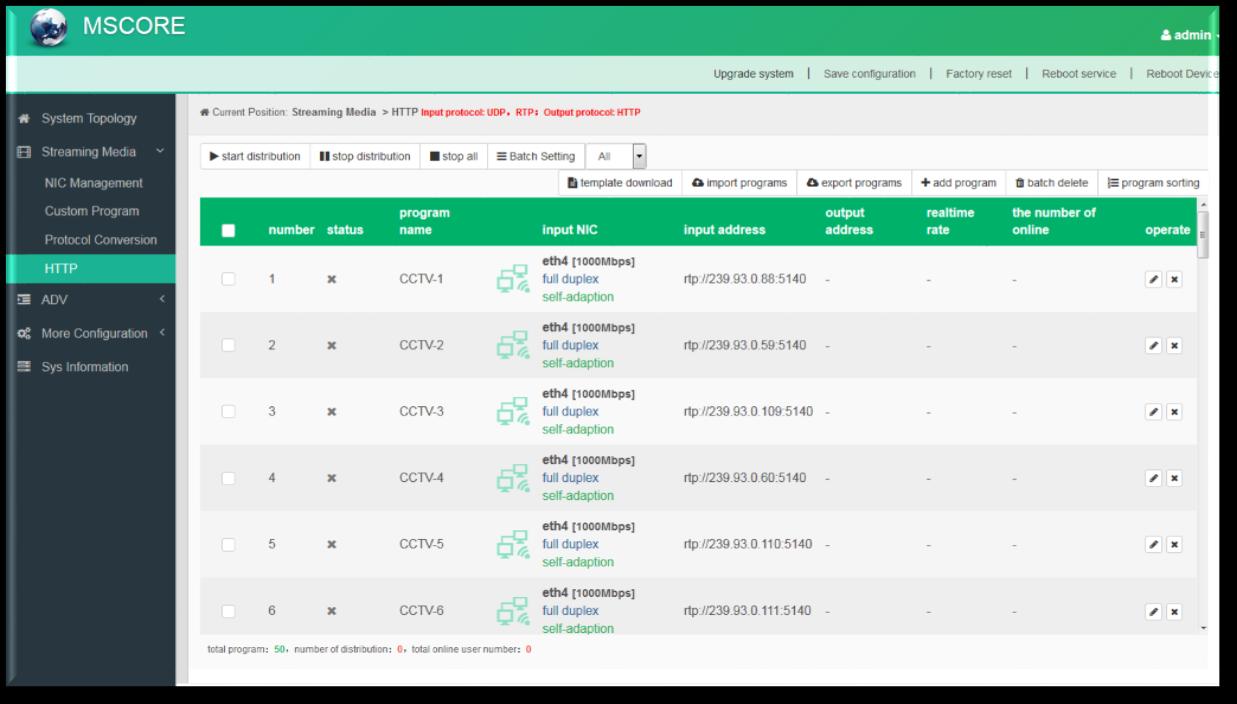1237x704 pixels.
Task: Click the network NIC icon for CCTV-2
Action: tap(513, 347)
